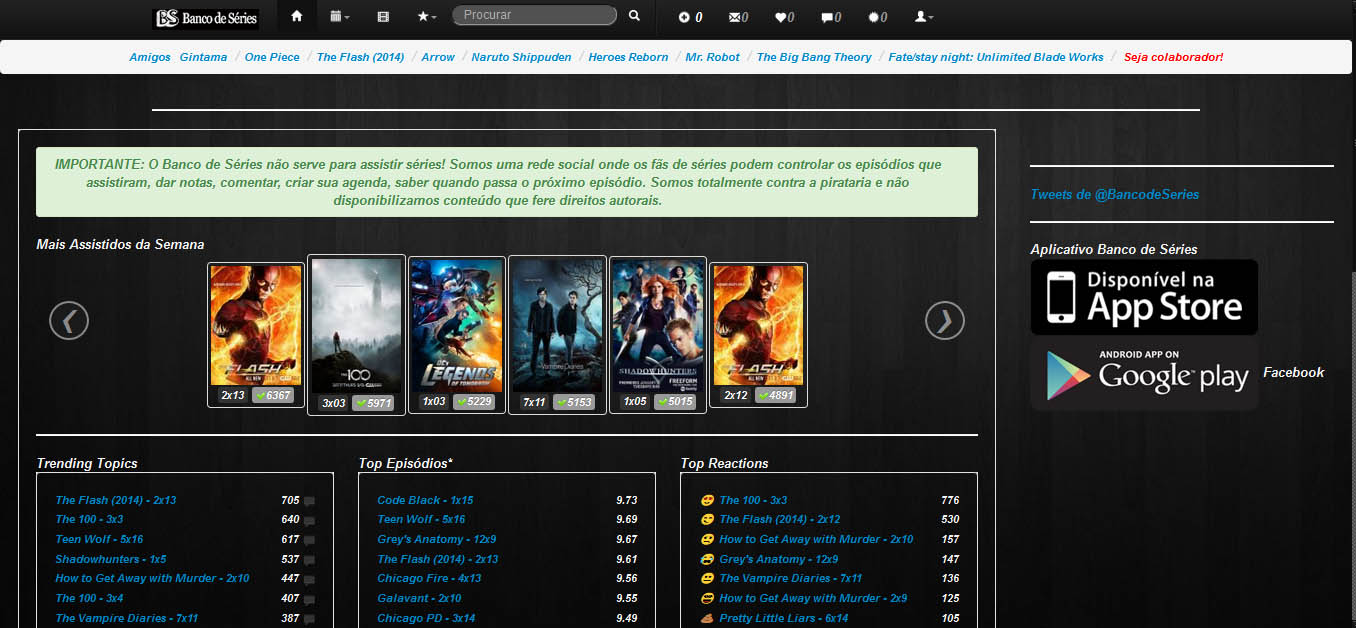1356x628 pixels.
Task: Mark episode watched via 5971 checkmark
Action: click(373, 403)
